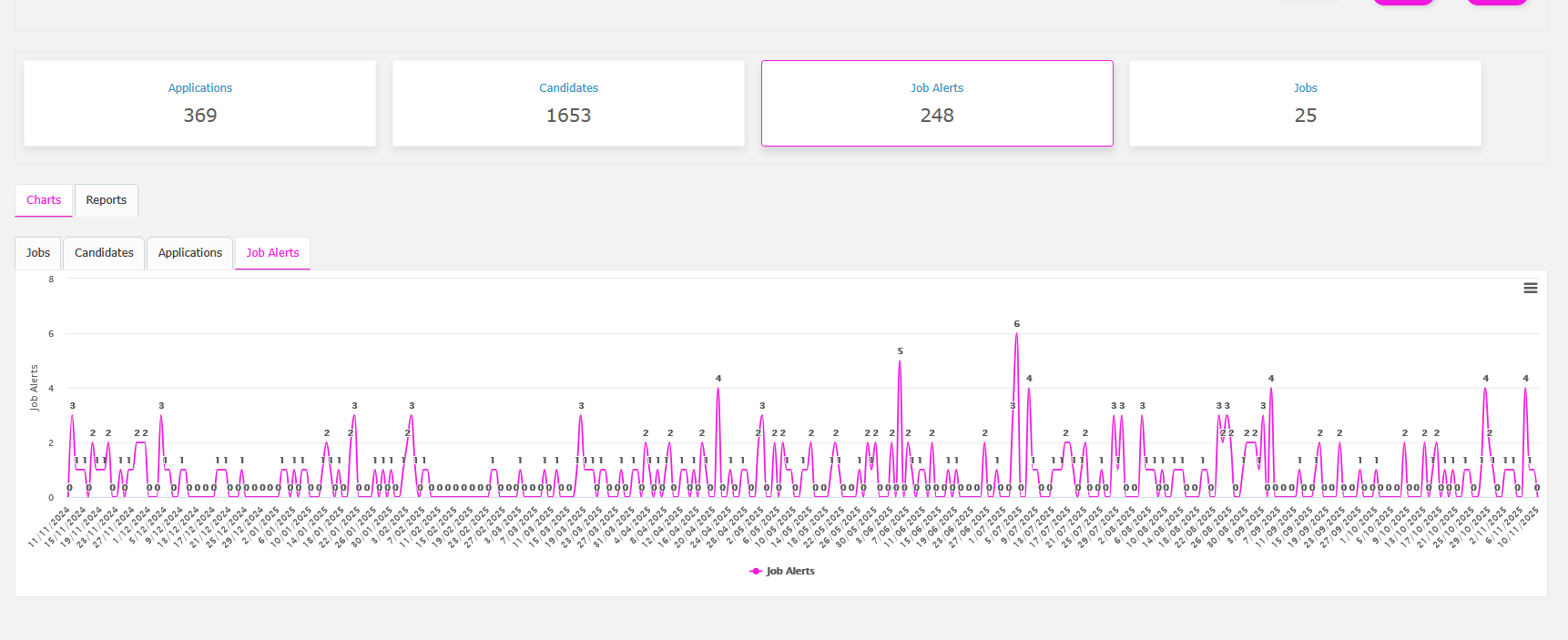Click the first peak labeled 4
1568x640 pixels.
pos(718,389)
